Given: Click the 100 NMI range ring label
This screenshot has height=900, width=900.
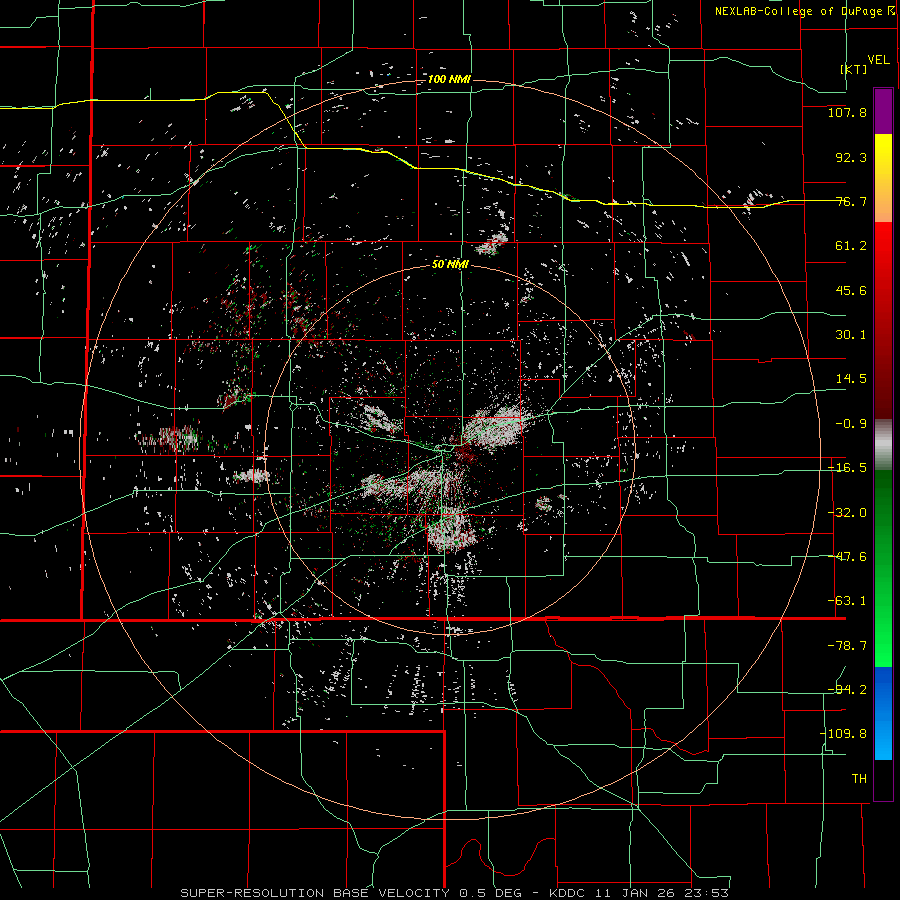Looking at the screenshot, I should click(x=449, y=79).
